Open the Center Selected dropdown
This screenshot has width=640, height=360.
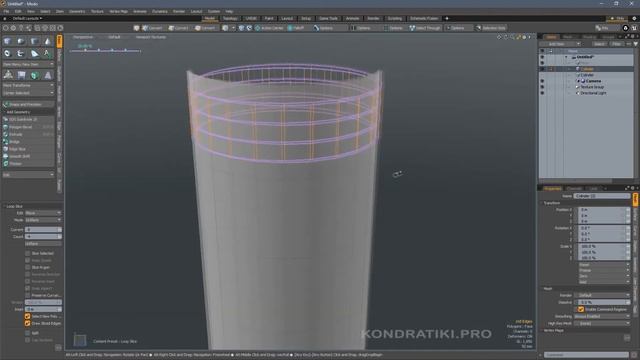pos(28,93)
